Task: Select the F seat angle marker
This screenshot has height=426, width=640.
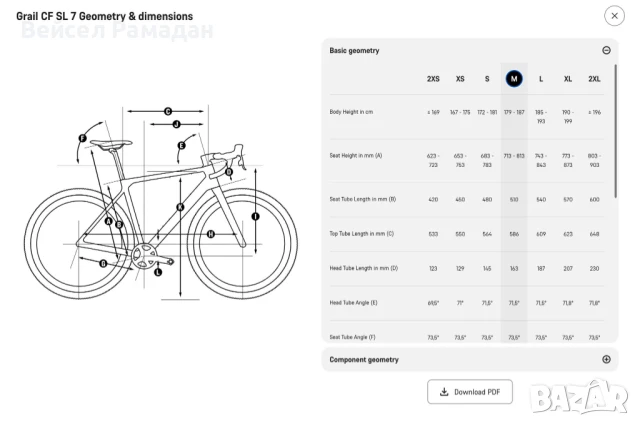Action: 82,137
